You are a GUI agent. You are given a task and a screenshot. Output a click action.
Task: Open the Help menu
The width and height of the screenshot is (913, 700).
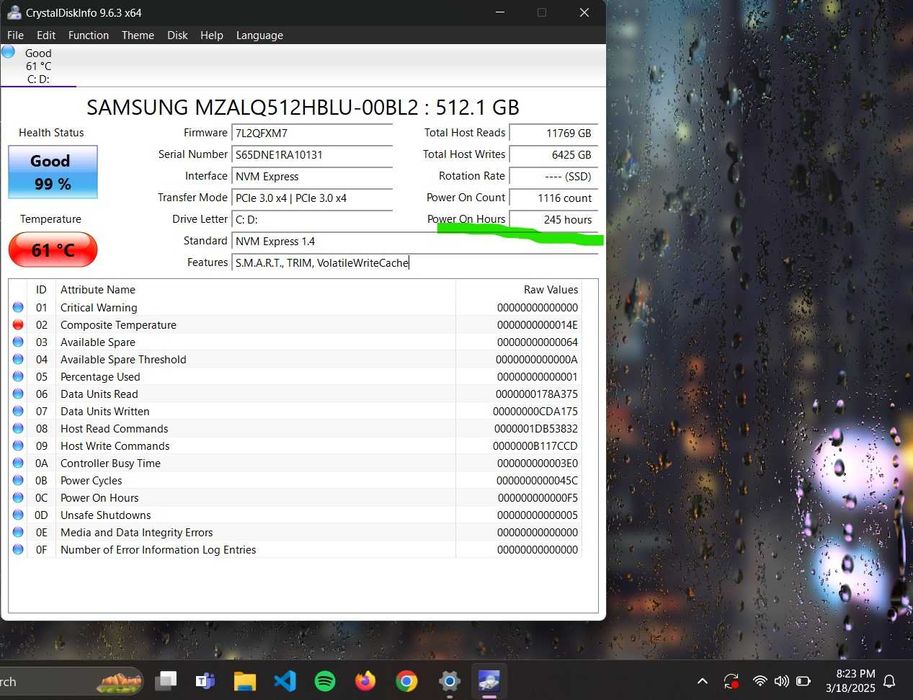(211, 36)
